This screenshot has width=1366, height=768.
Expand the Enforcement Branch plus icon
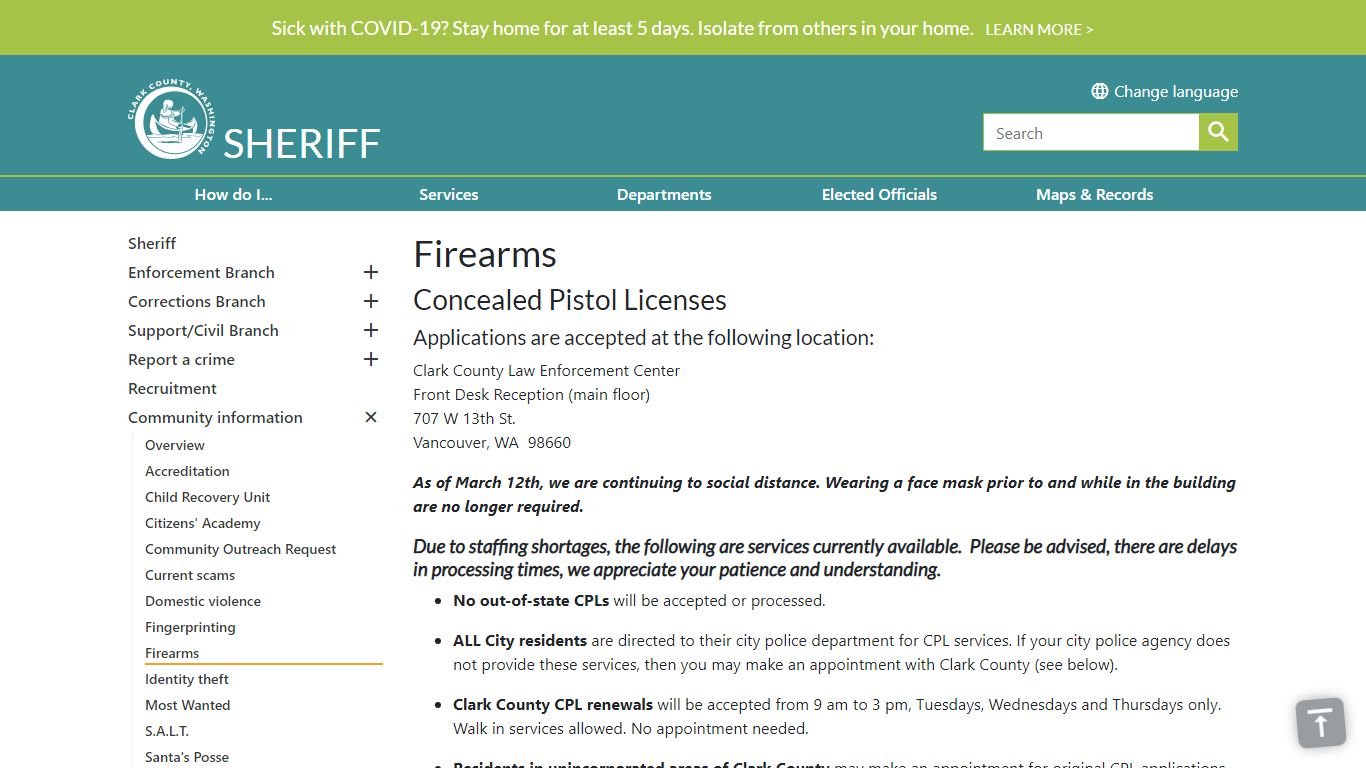(x=371, y=272)
